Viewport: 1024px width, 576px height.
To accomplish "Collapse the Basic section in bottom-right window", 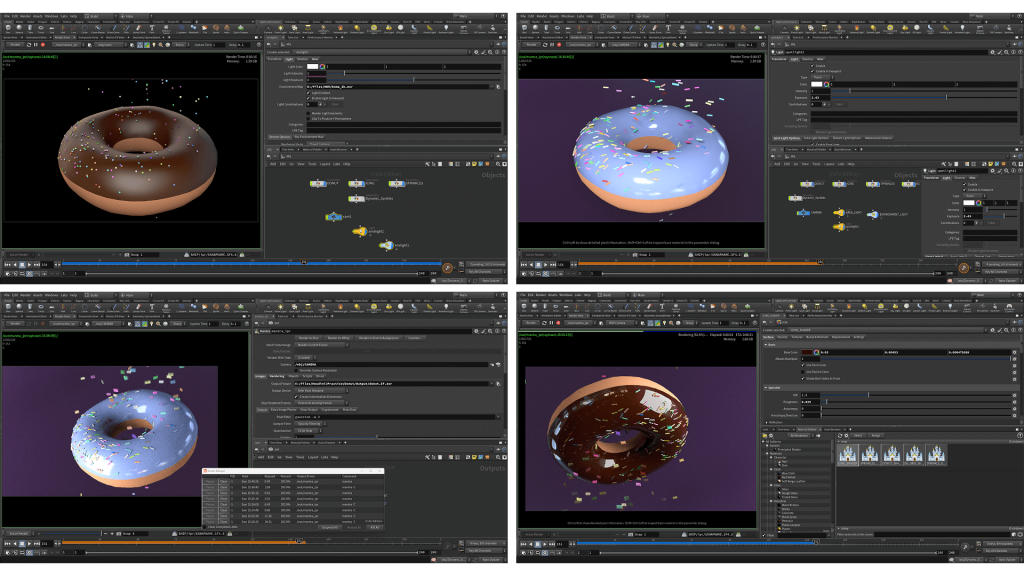I will point(766,344).
